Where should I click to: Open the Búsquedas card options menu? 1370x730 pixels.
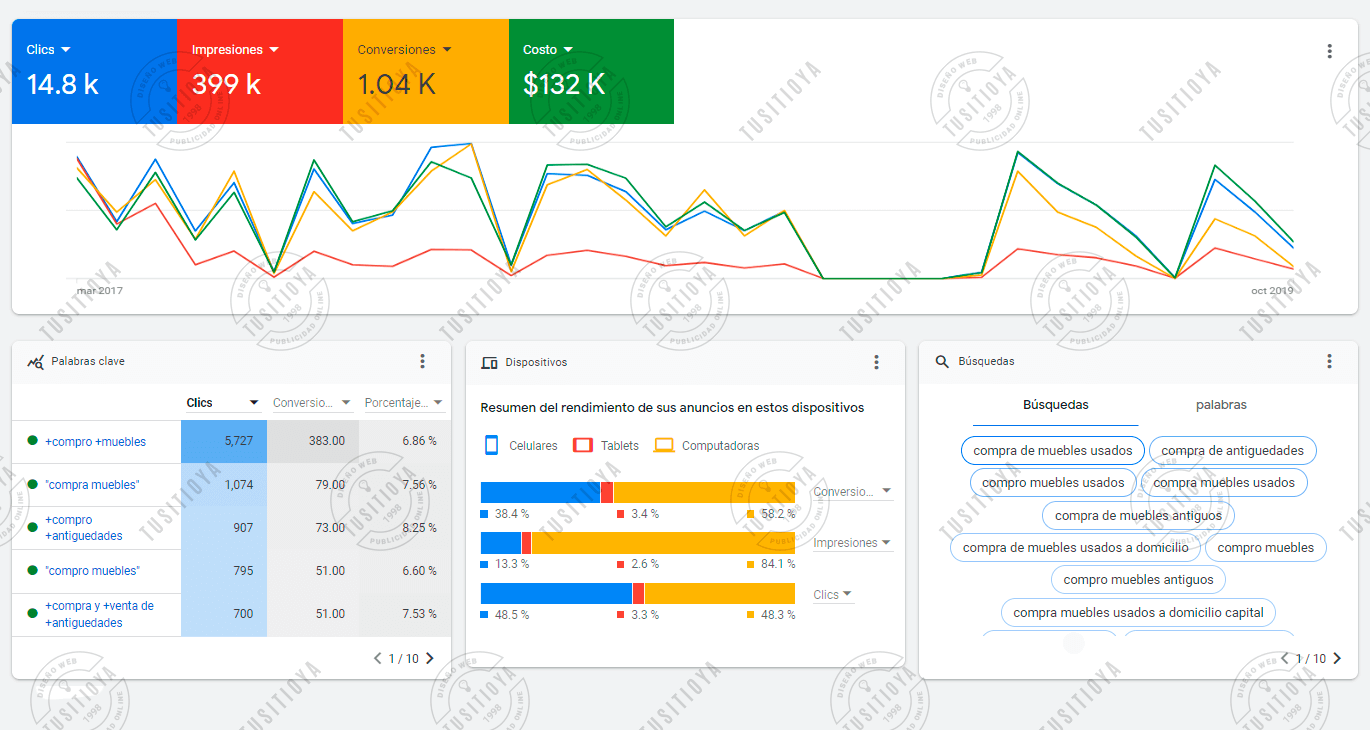point(1329,361)
